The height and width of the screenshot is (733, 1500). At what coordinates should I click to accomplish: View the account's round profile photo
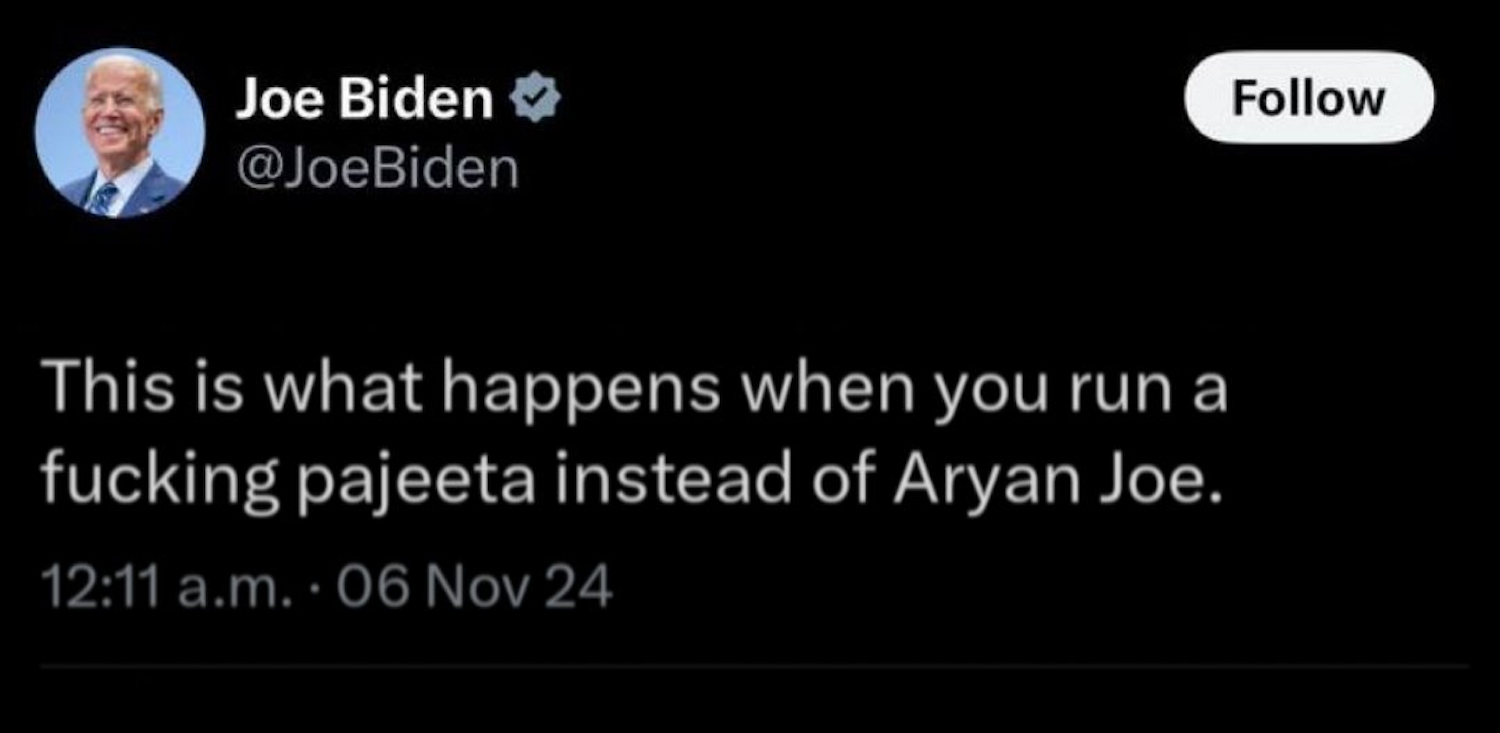[120, 133]
